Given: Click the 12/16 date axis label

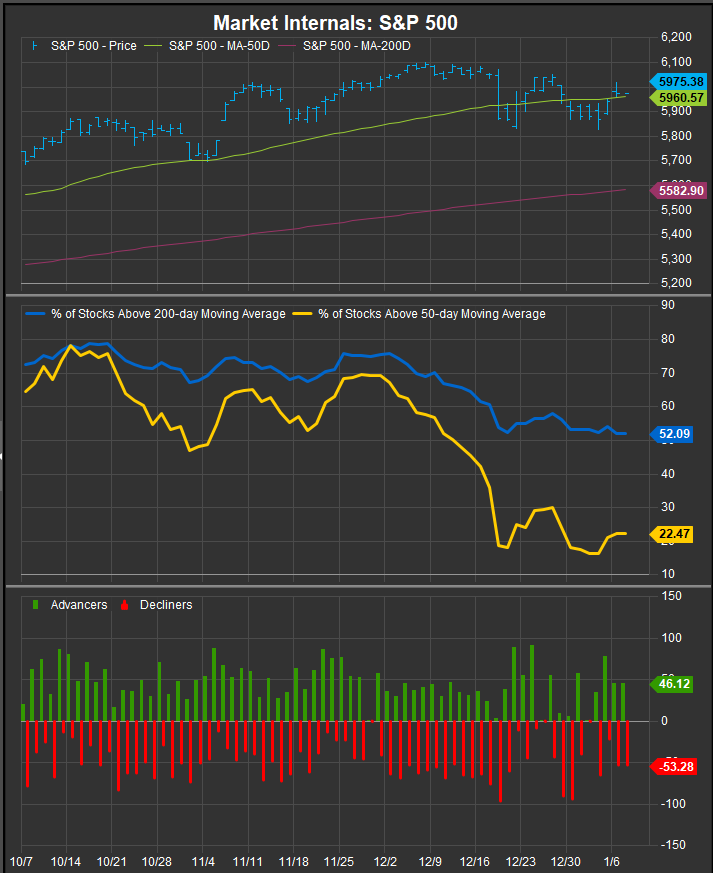Looking at the screenshot, I should (475, 862).
